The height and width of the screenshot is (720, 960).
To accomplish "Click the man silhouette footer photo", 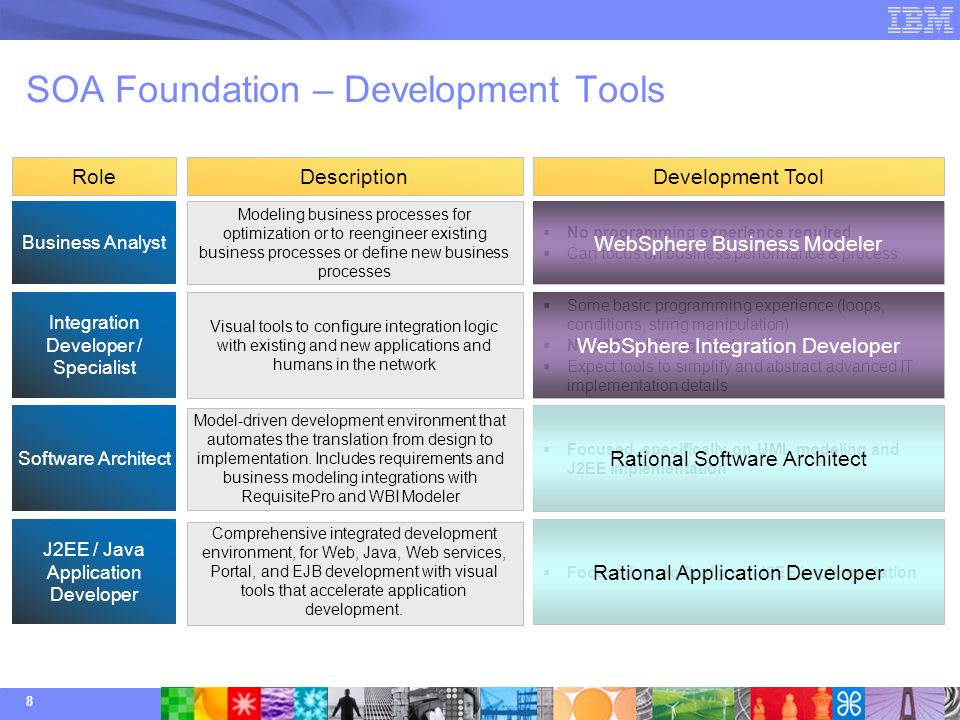I will click(346, 703).
